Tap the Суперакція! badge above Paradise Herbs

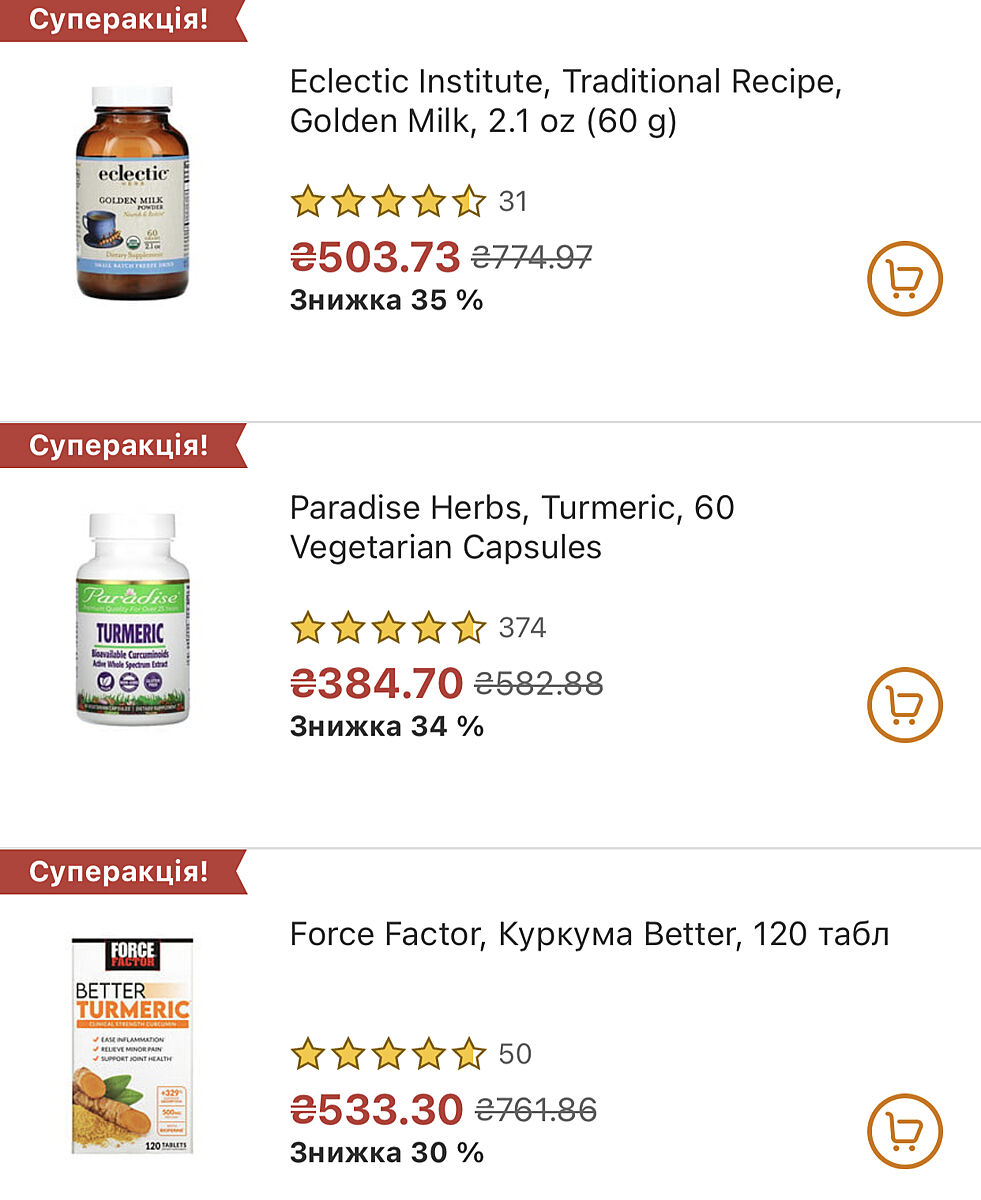[119, 445]
